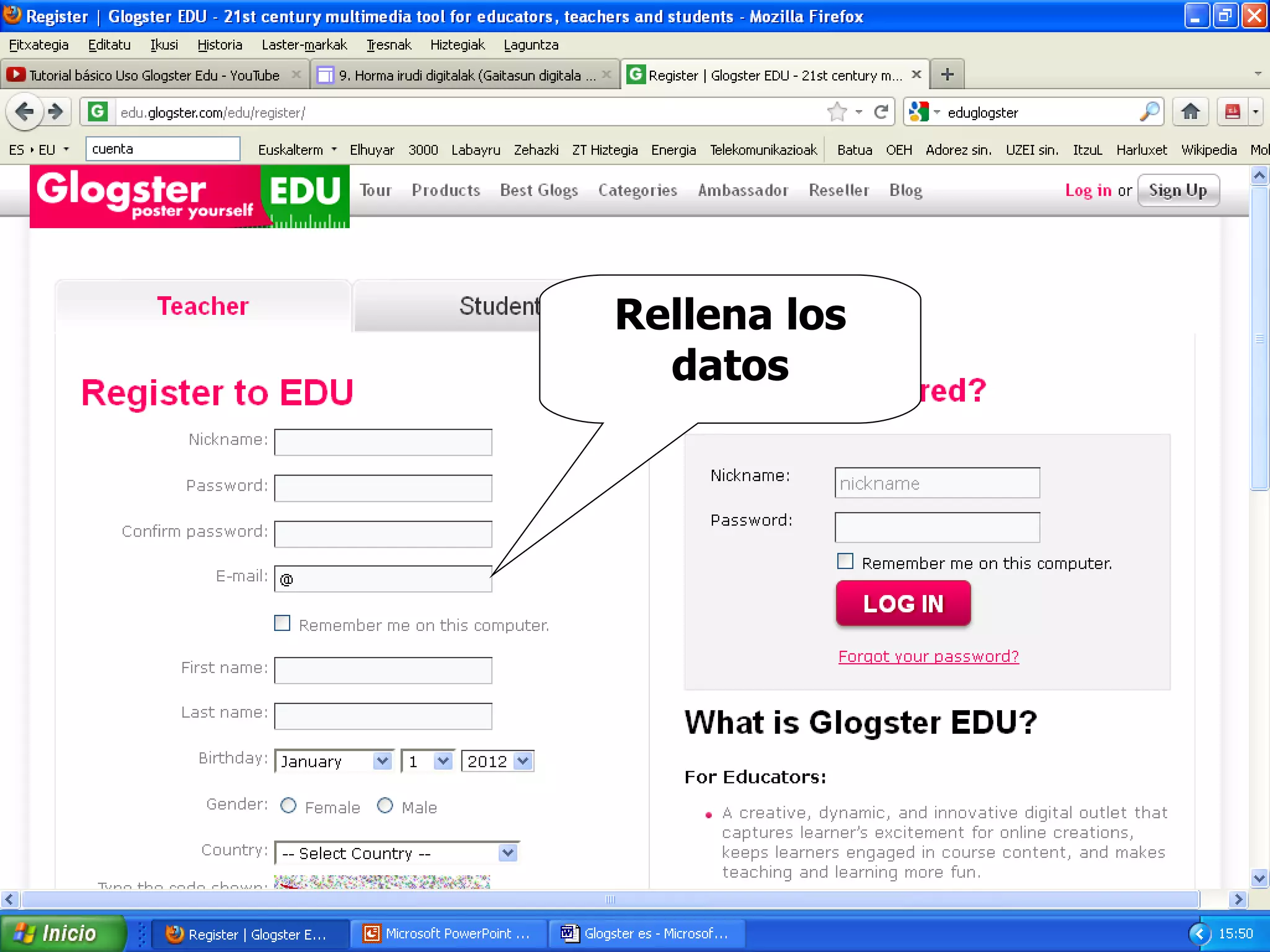Click the red PDF toolbar icon
The height and width of the screenshot is (952, 1270).
coord(1232,112)
